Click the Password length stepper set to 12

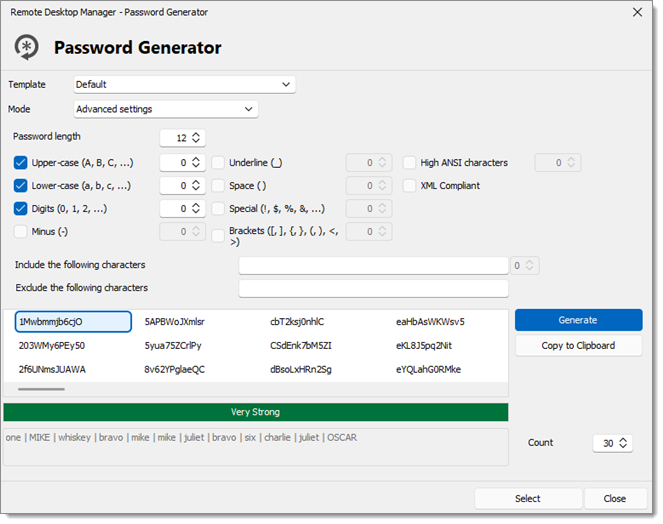tap(182, 138)
